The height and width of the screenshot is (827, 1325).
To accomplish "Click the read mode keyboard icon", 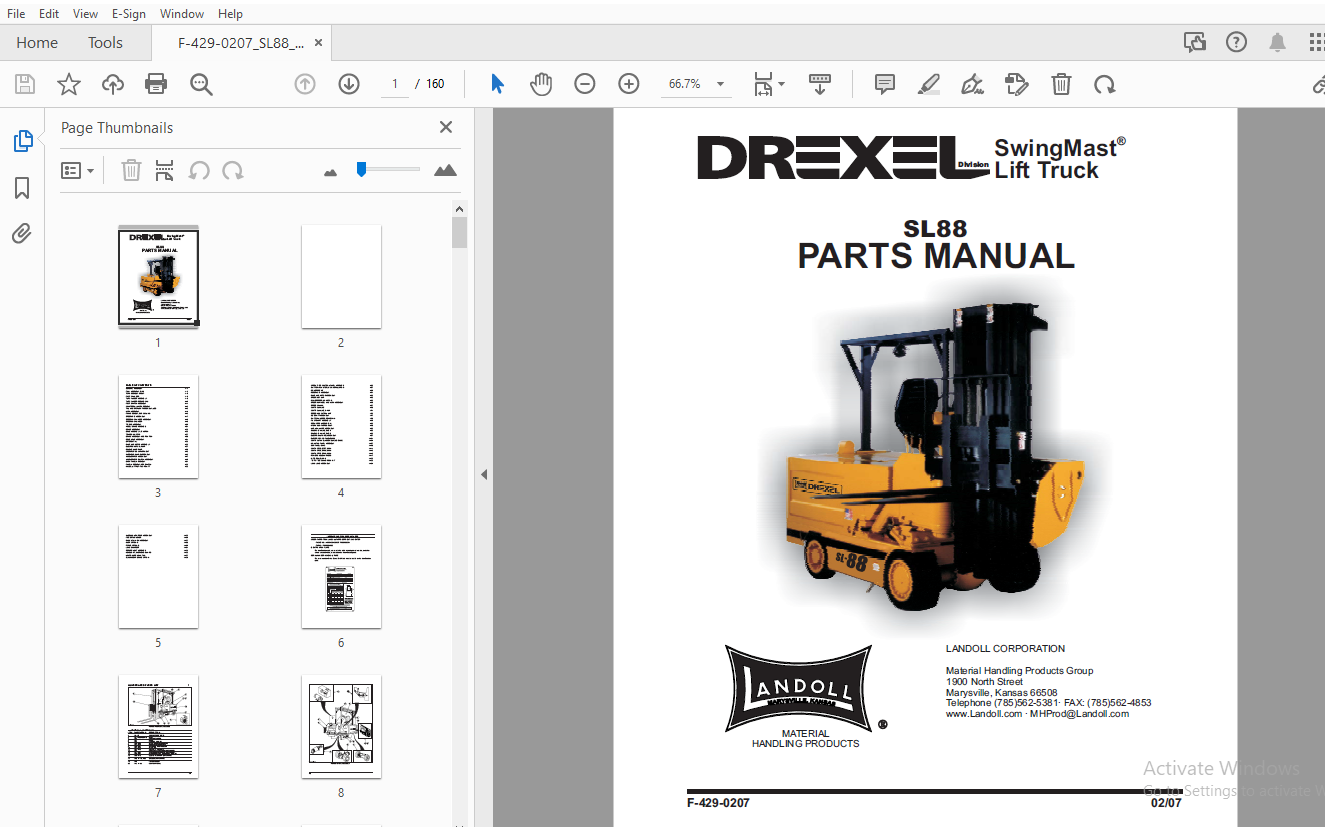I will [x=820, y=84].
